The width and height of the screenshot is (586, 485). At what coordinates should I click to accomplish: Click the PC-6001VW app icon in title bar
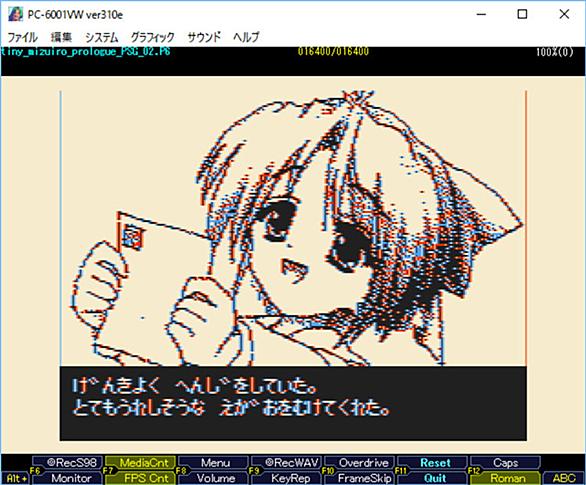[15, 14]
